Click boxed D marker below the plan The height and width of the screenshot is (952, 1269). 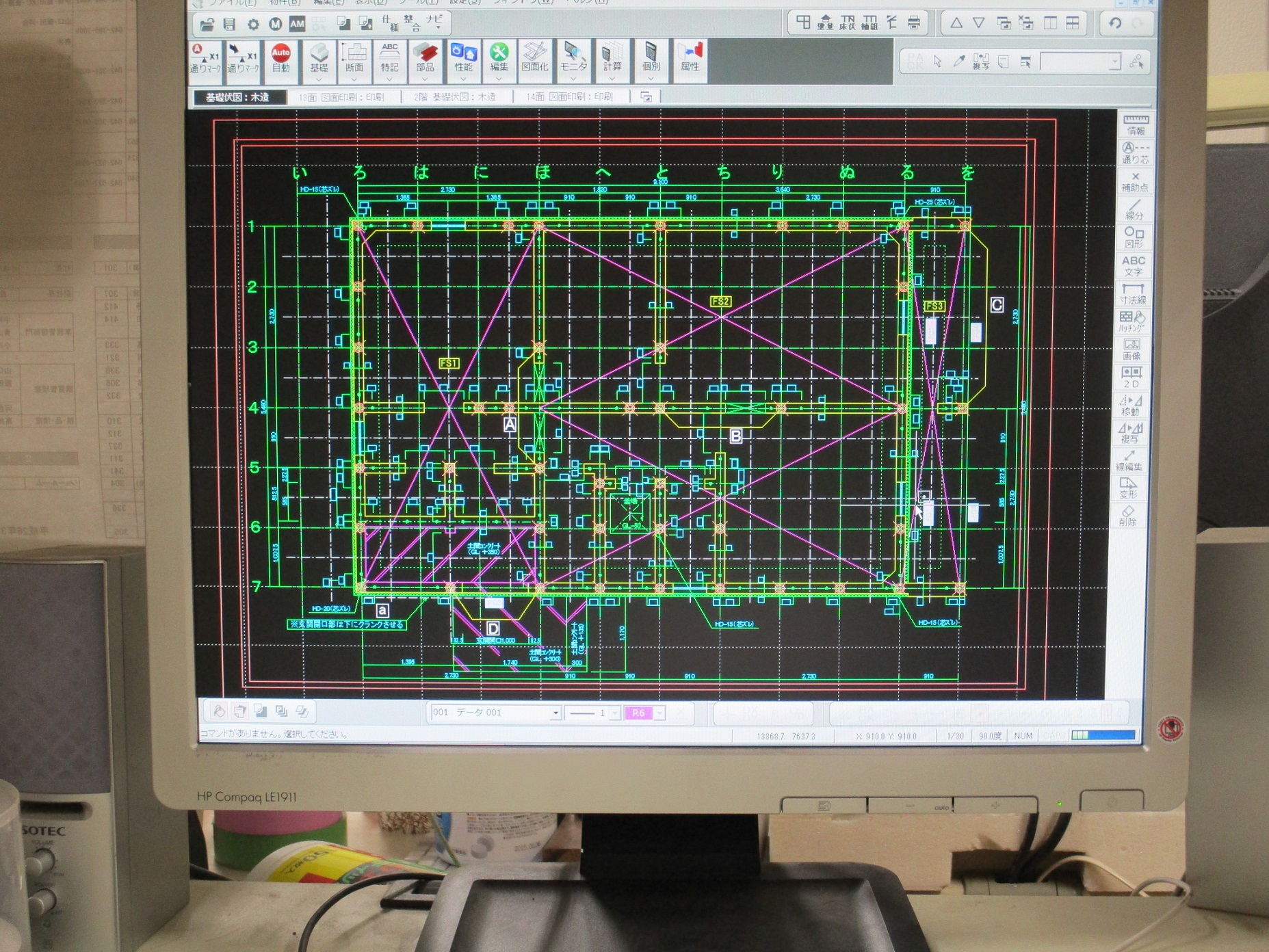(493, 629)
